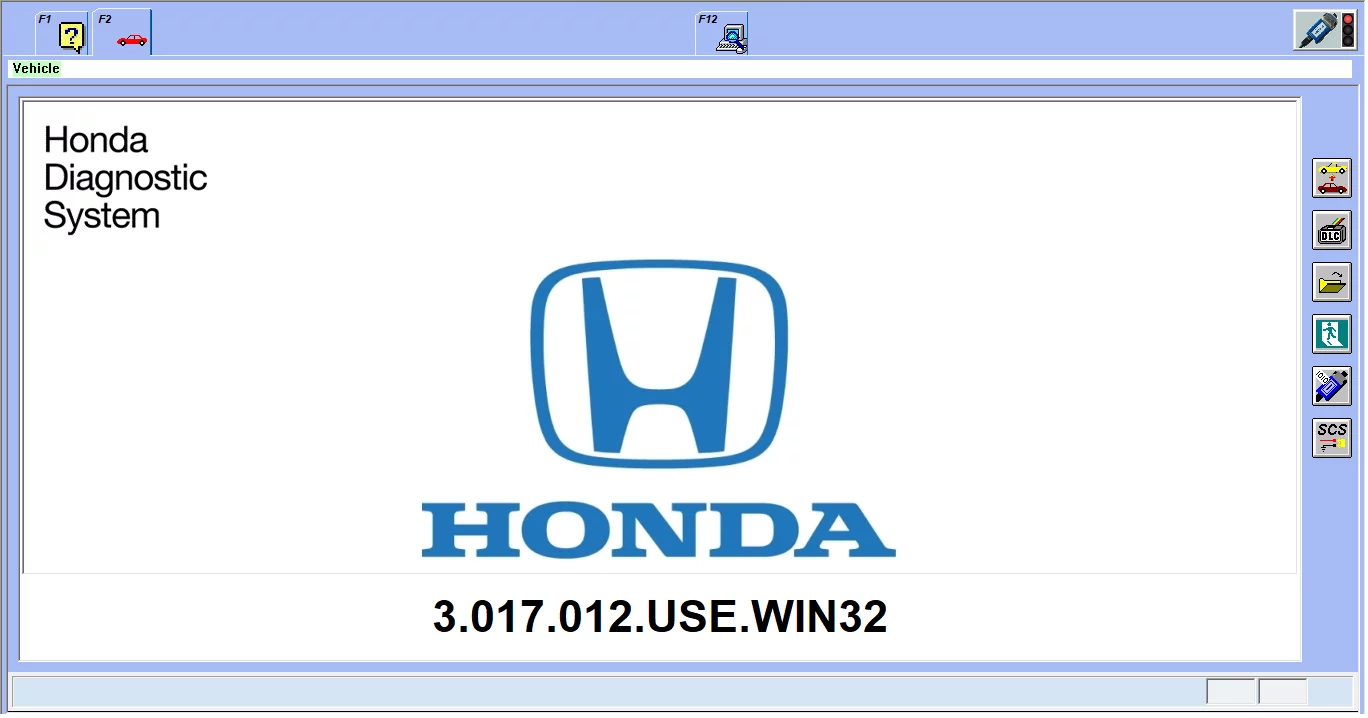The height and width of the screenshot is (718, 1368).
Task: Select the vehicle selection cars icon
Action: coord(1331,177)
